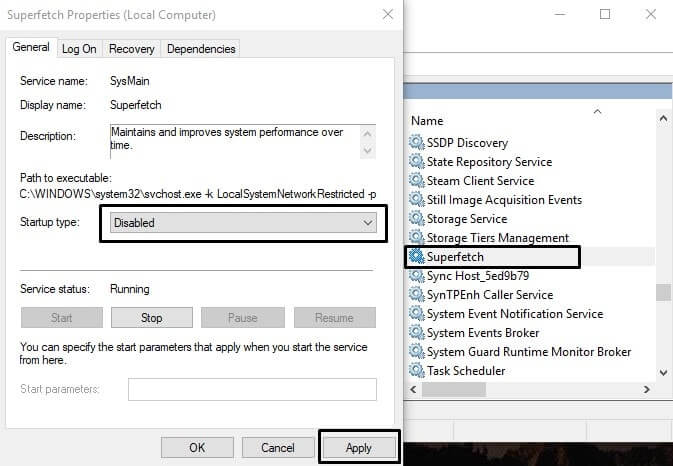Viewport: 673px width, 466px height.
Task: Select System Events Broker service
Action: pos(483,333)
